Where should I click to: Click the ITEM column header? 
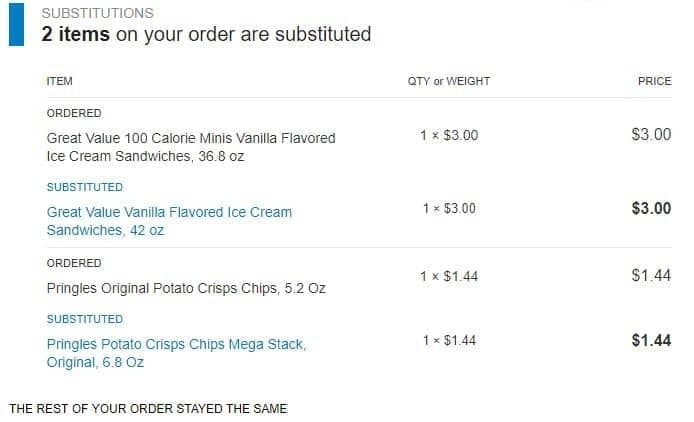[60, 81]
